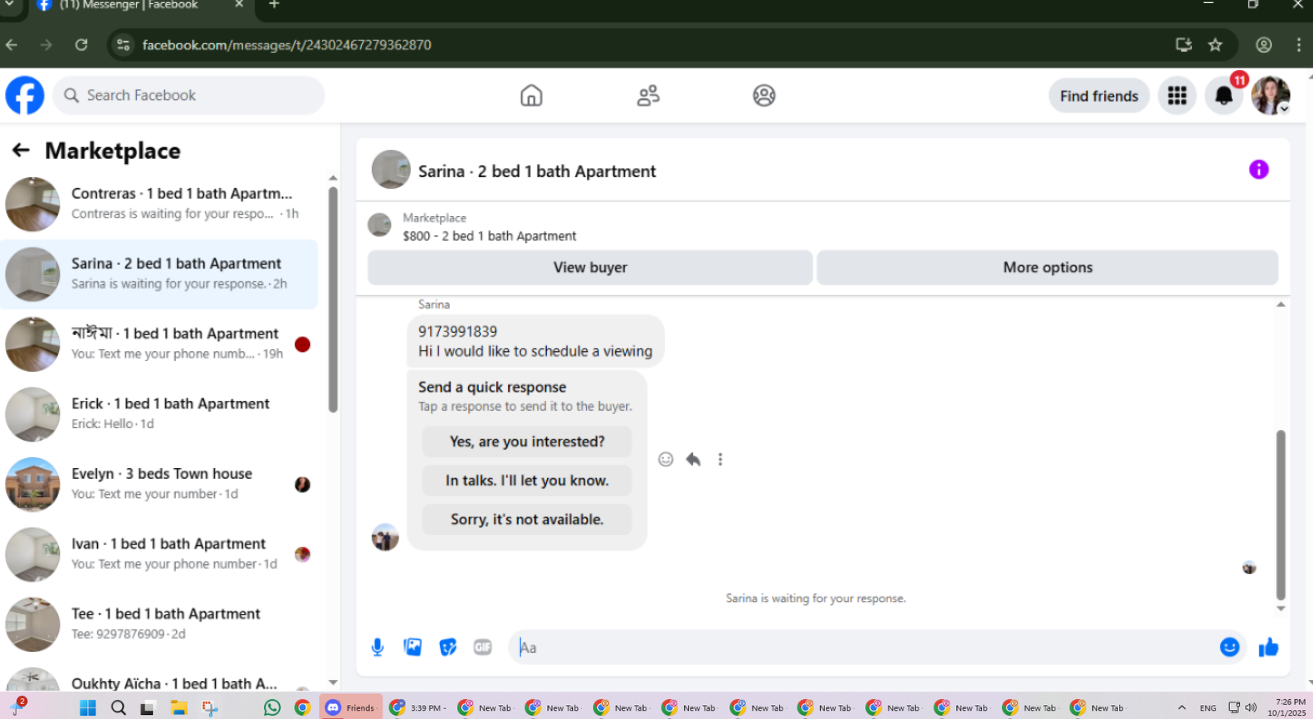The height and width of the screenshot is (719, 1313).
Task: Open the account profile picture menu
Action: point(1271,96)
